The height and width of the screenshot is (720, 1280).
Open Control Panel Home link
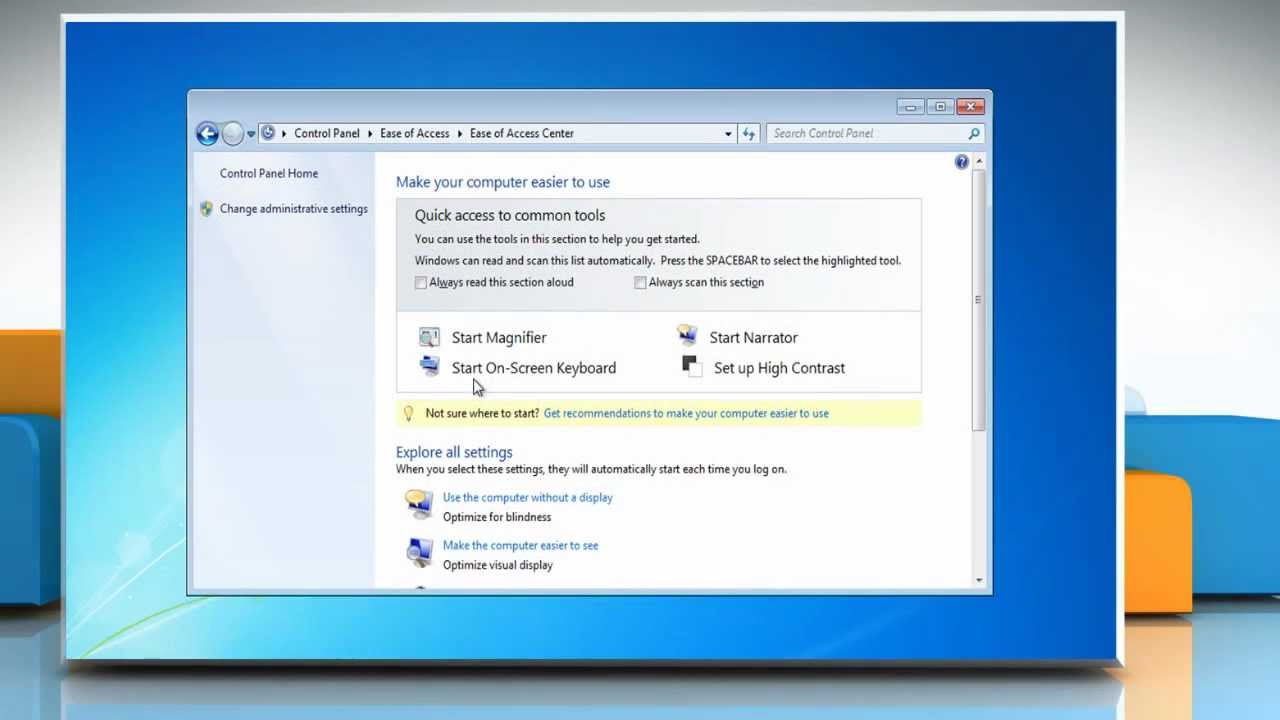(269, 173)
